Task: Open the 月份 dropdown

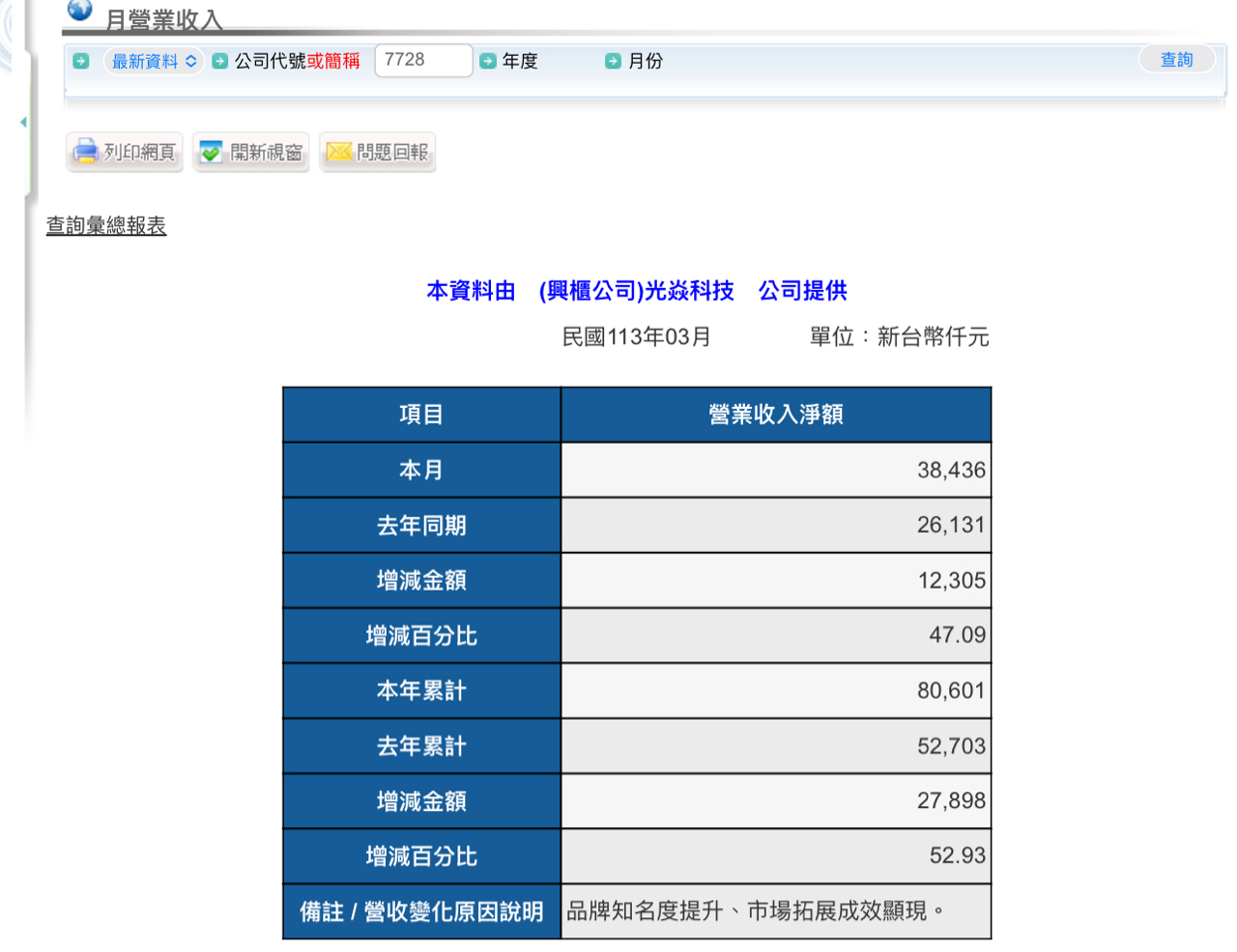Action: pyautogui.click(x=646, y=60)
